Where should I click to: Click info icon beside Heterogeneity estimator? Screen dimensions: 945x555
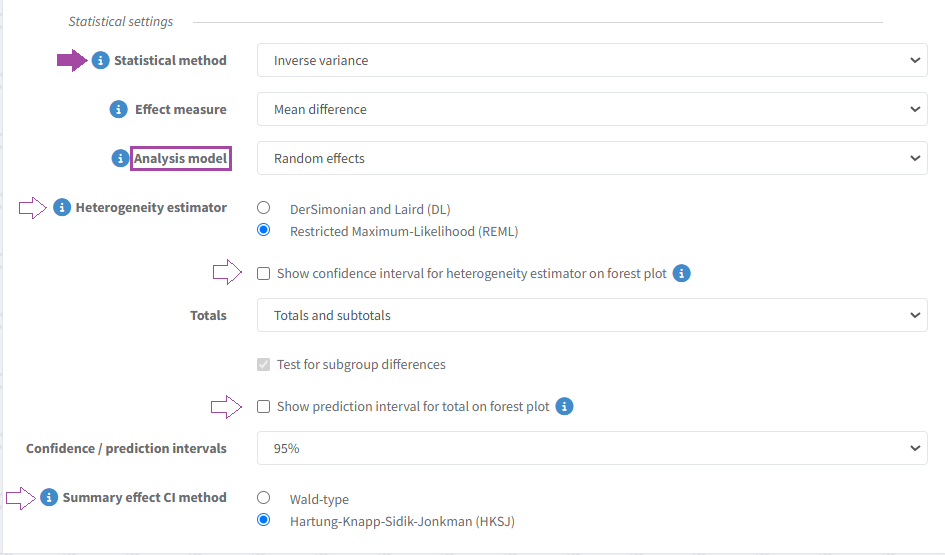pos(62,208)
